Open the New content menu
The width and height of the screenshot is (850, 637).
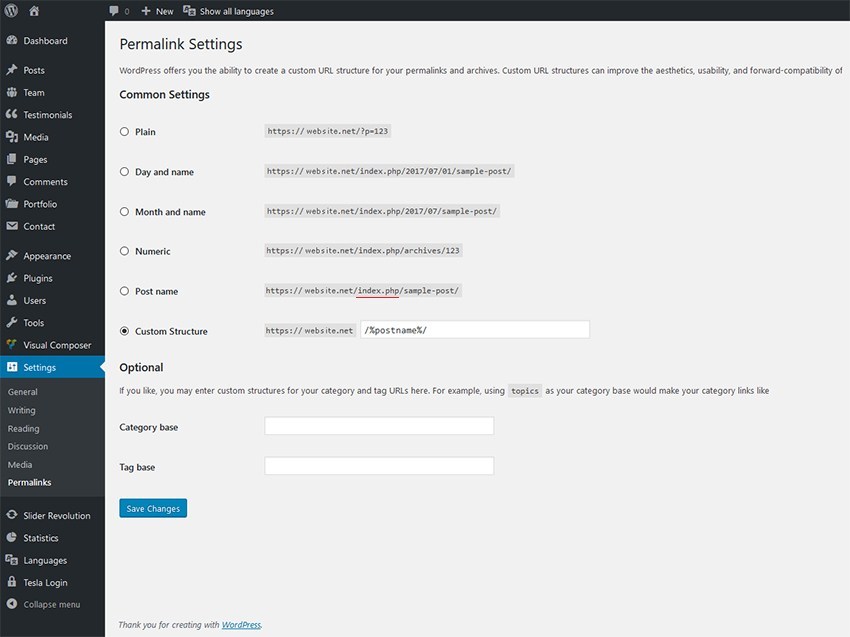pos(157,11)
